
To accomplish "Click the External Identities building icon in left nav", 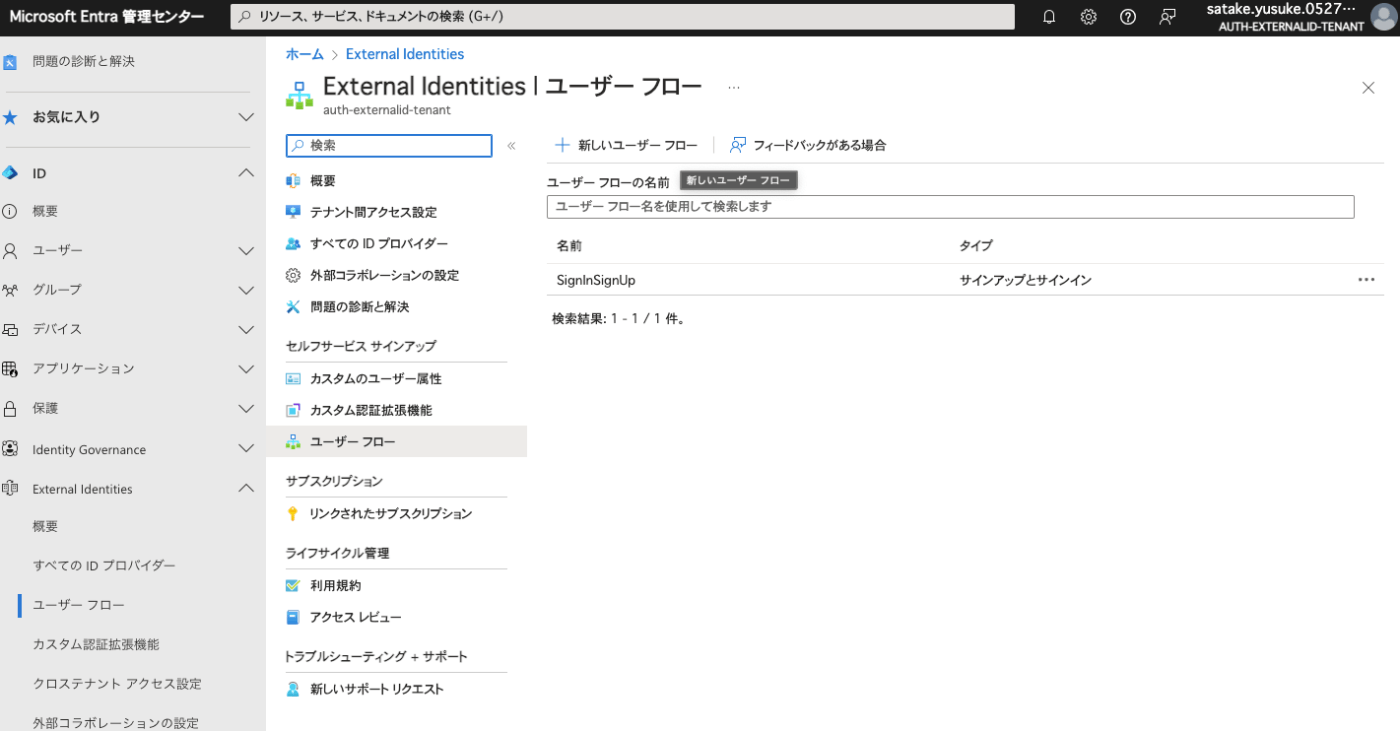I will coord(10,489).
